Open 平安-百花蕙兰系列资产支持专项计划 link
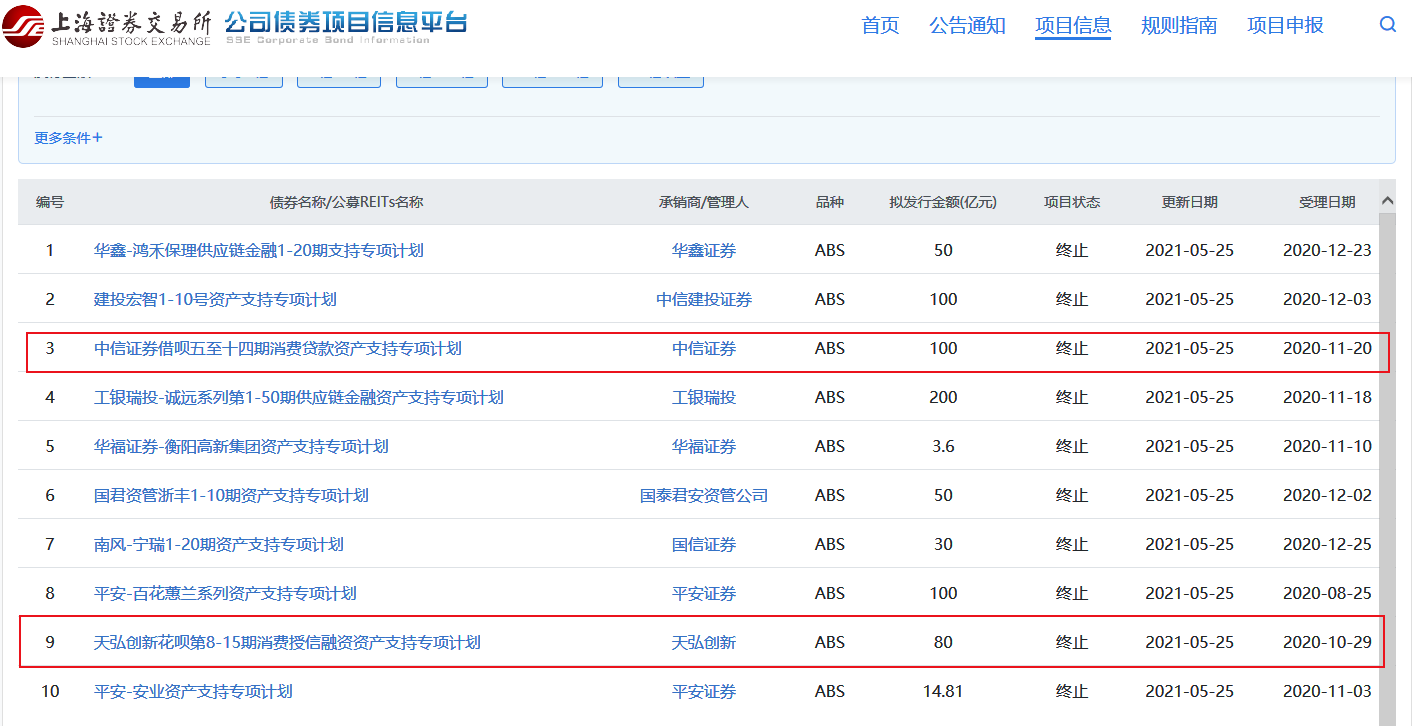 [x=225, y=593]
